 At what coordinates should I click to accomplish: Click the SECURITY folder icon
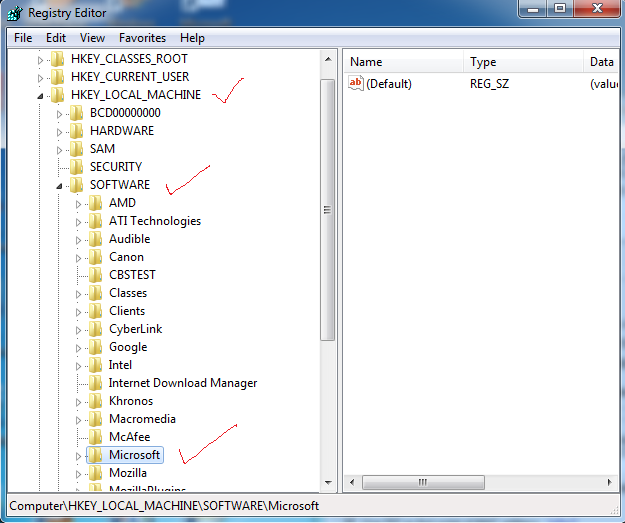click(76, 167)
